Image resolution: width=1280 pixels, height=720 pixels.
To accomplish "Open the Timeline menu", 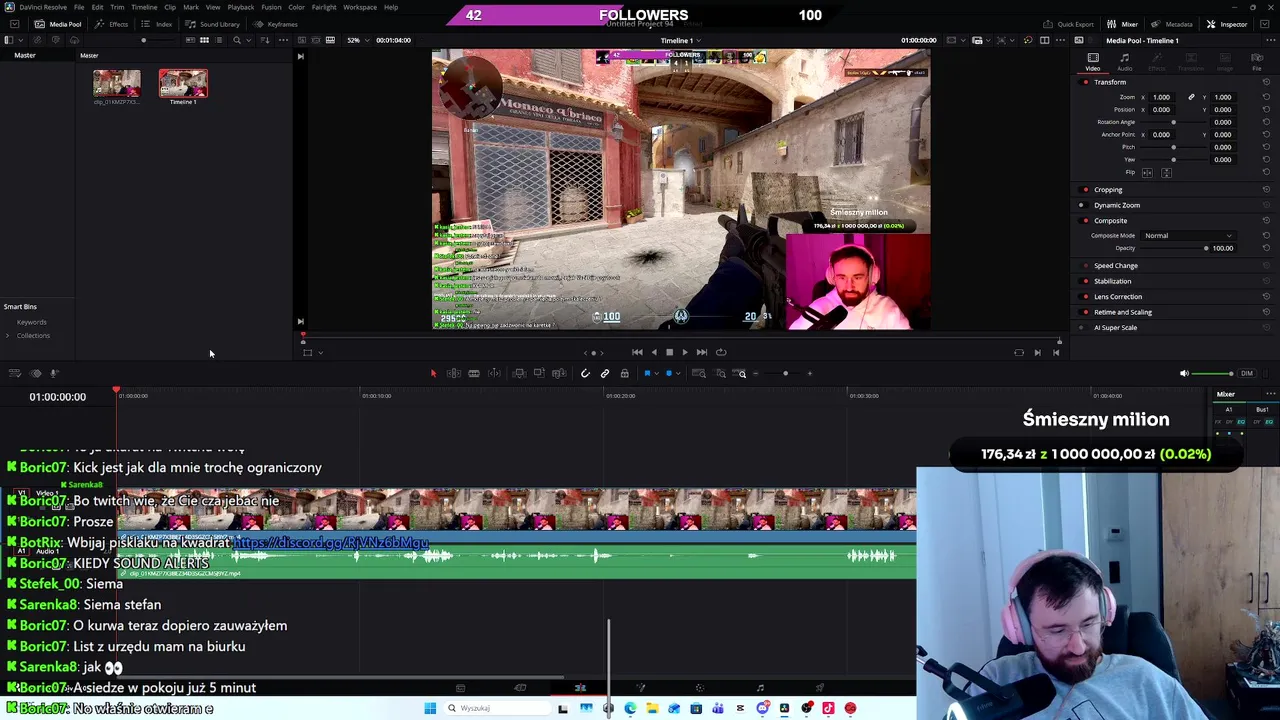I will [x=144, y=7].
